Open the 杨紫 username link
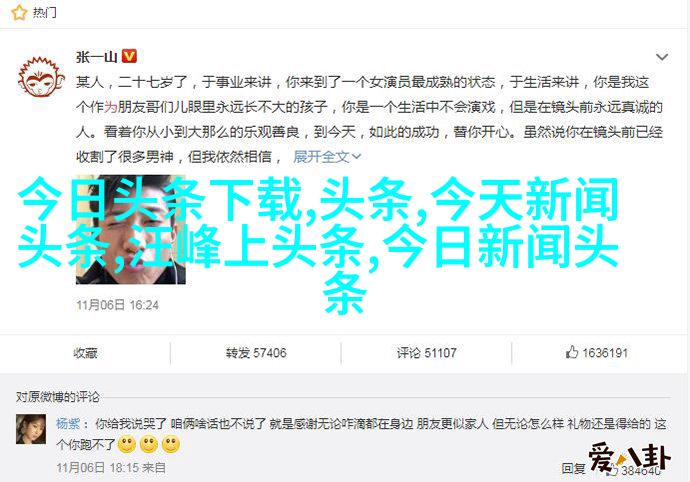Image resolution: width=690 pixels, height=482 pixels. tap(68, 424)
